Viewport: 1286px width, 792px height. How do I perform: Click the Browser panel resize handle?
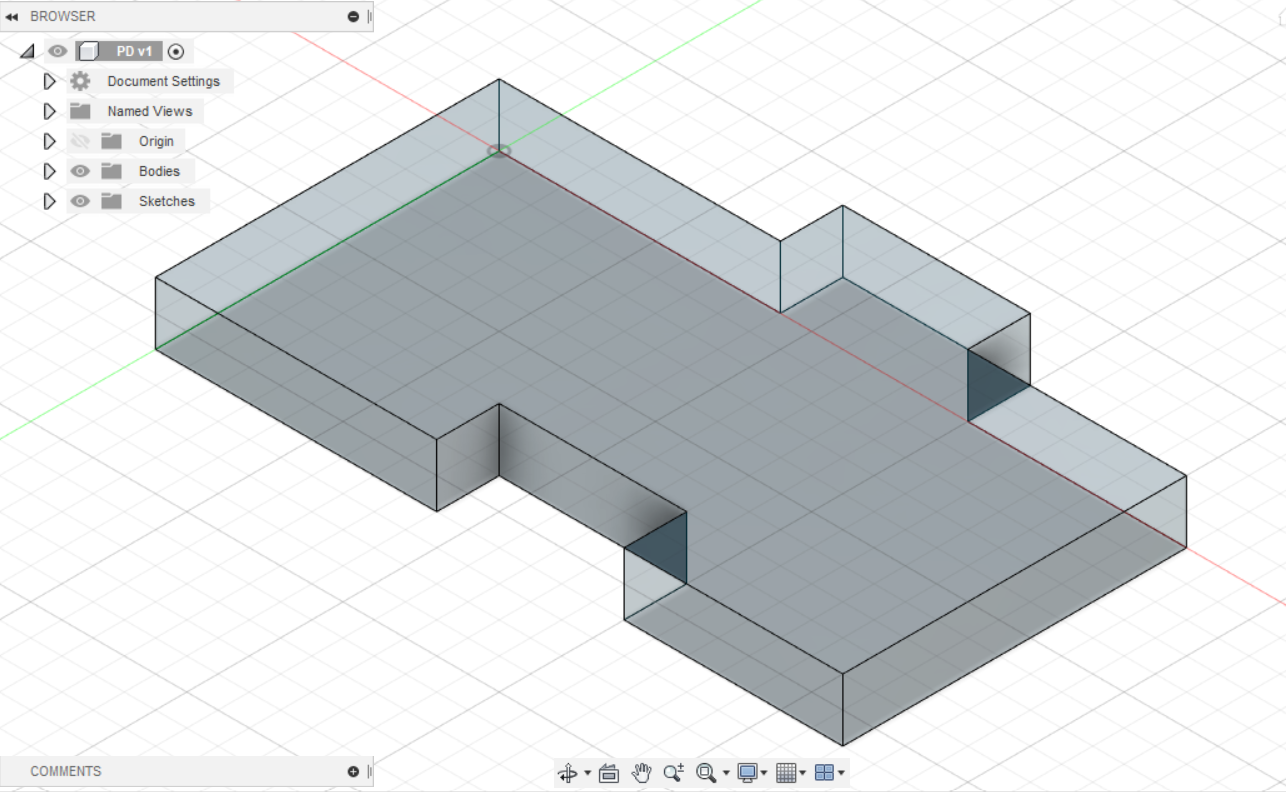pyautogui.click(x=369, y=17)
